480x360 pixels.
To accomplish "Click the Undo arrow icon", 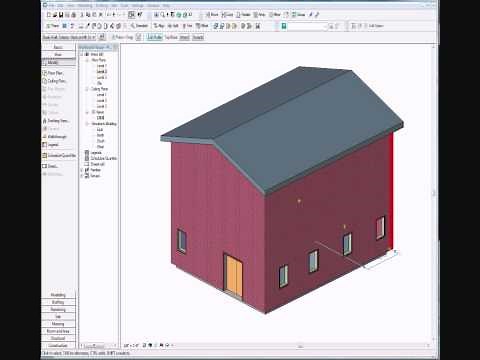I will point(109,15).
